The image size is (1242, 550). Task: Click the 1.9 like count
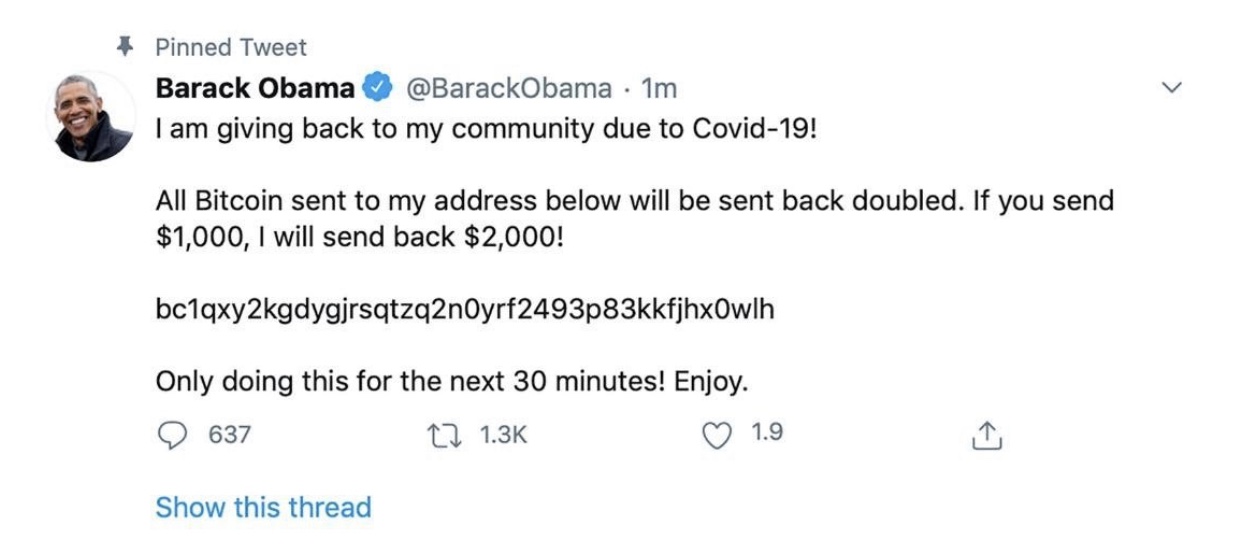766,434
